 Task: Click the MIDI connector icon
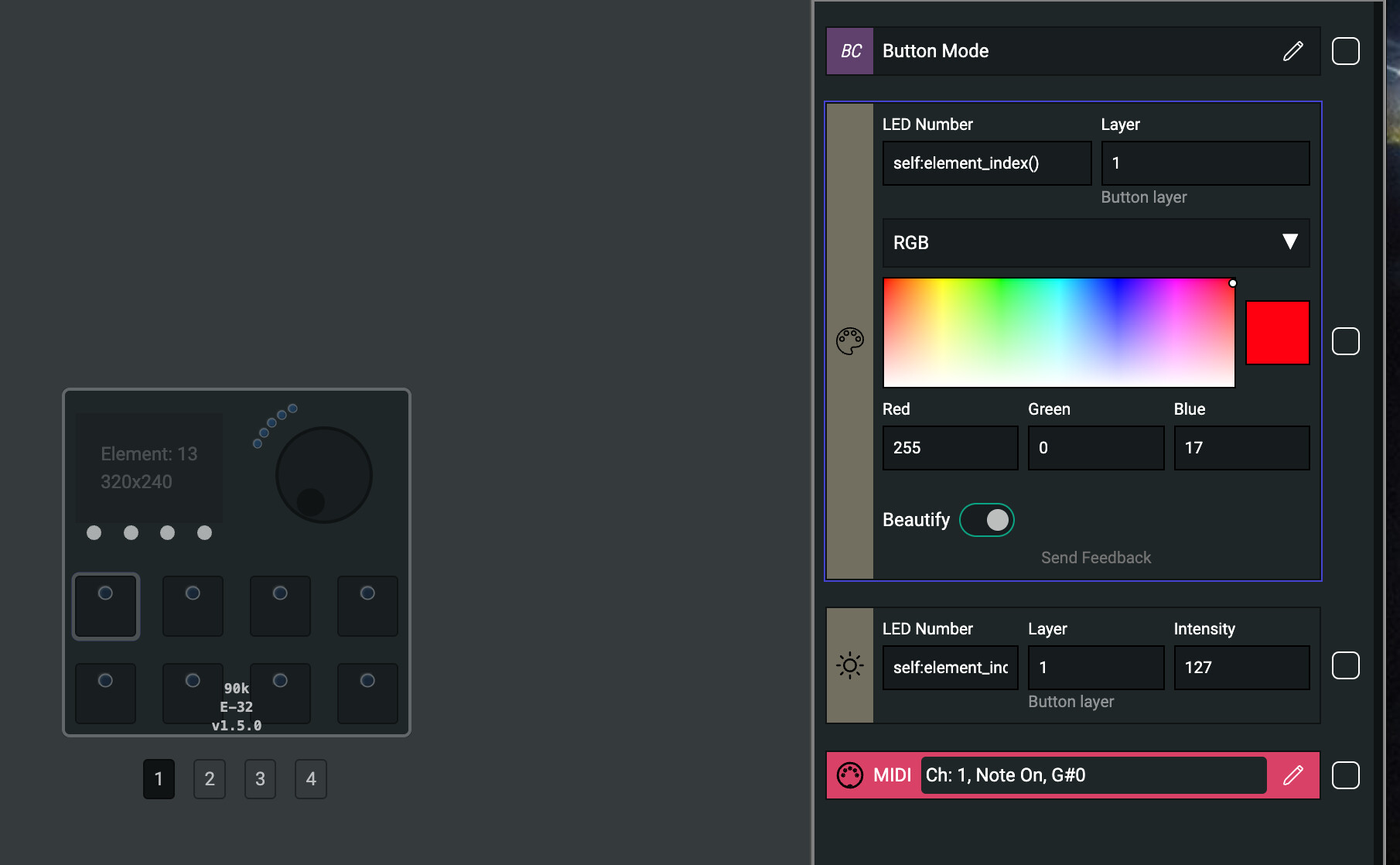[849, 775]
